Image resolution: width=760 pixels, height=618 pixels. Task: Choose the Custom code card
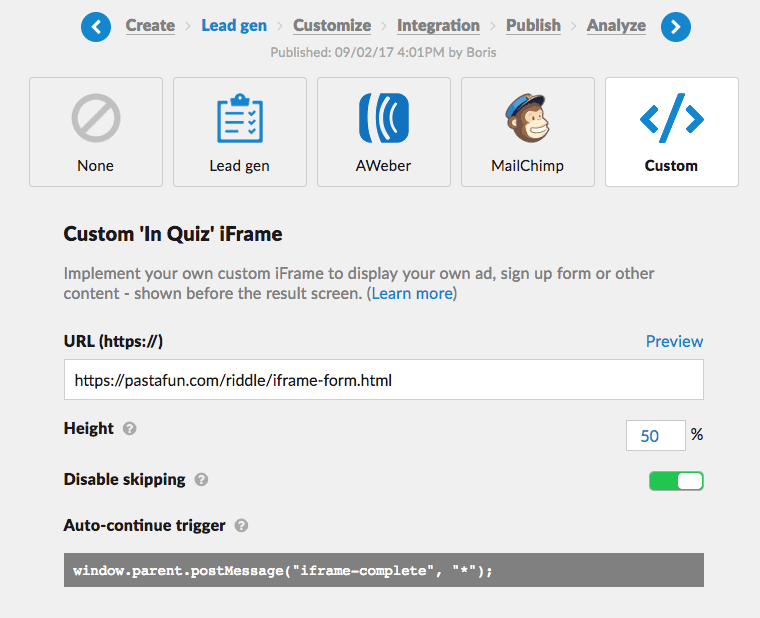tap(672, 132)
